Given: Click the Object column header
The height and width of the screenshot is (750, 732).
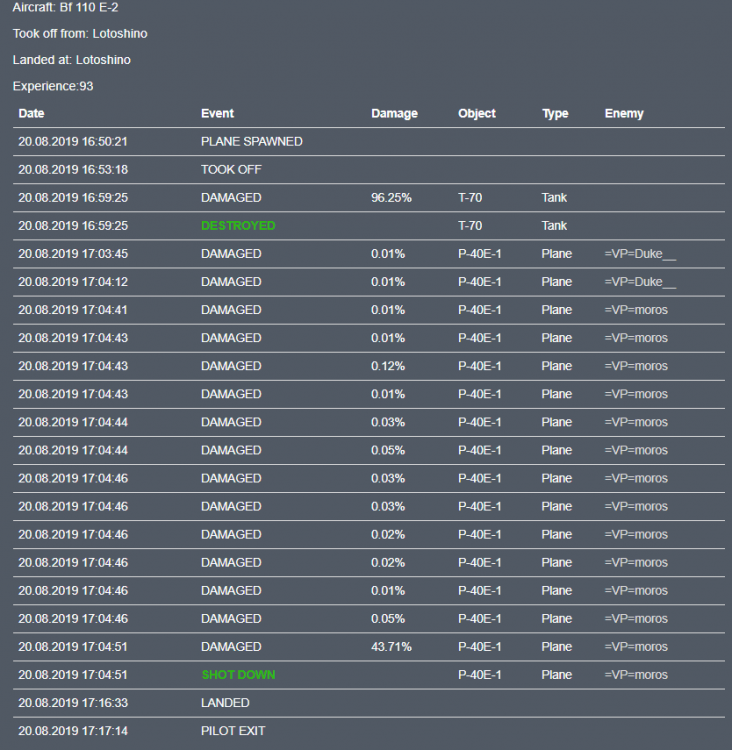Looking at the screenshot, I should (477, 114).
